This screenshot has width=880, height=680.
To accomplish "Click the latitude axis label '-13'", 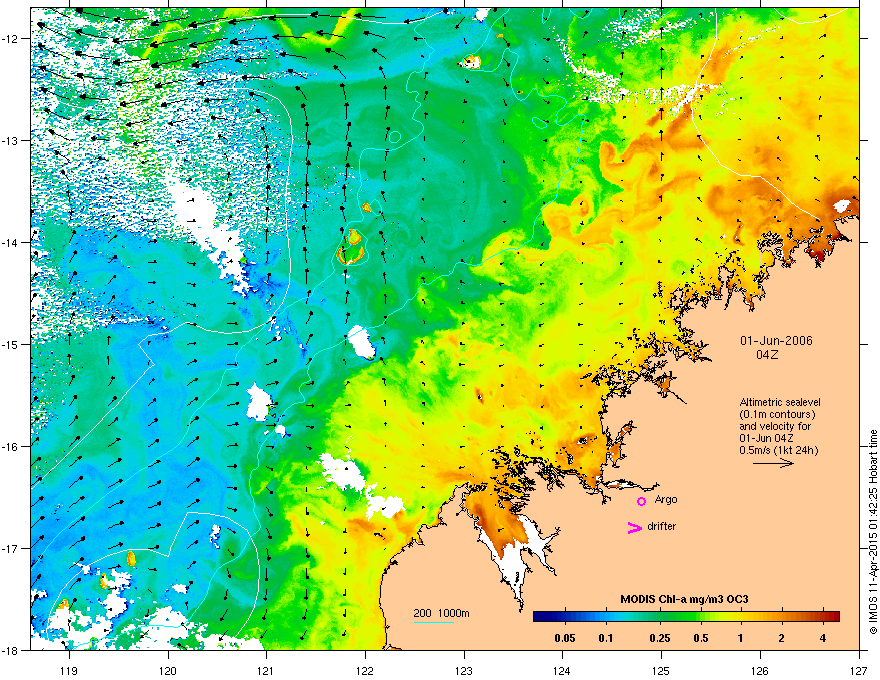I will (x=11, y=140).
